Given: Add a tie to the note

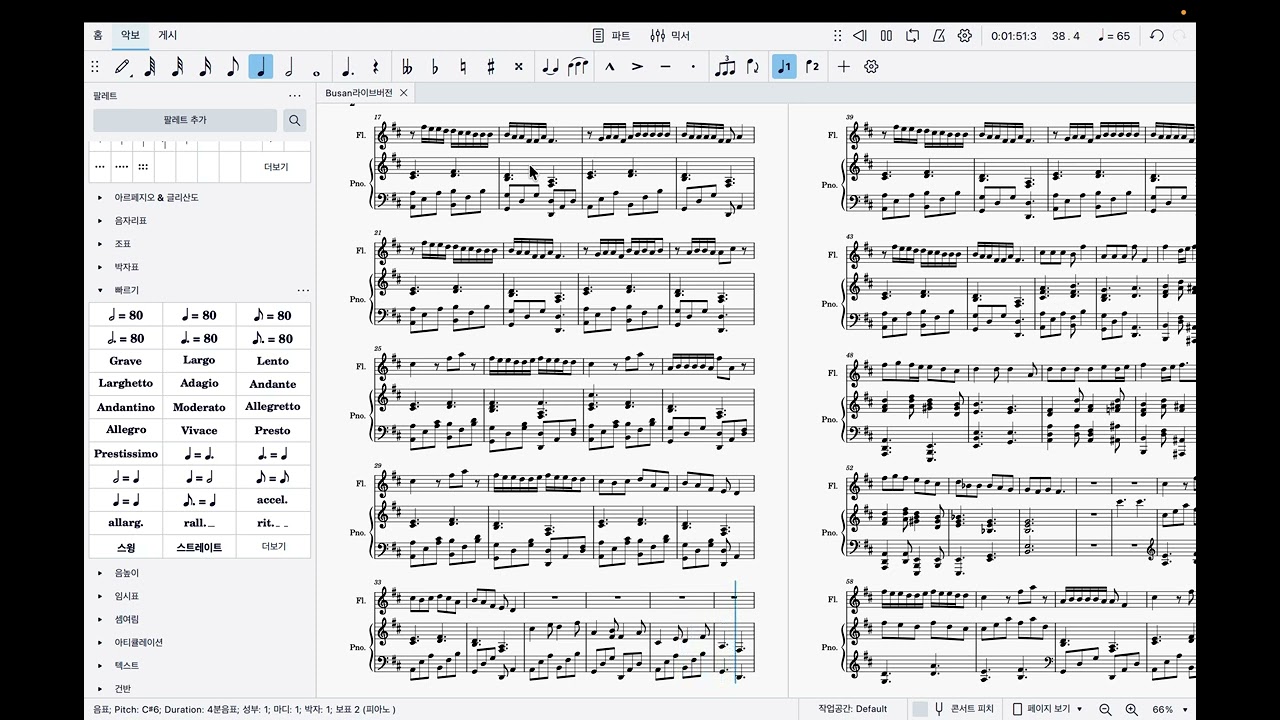Looking at the screenshot, I should pyautogui.click(x=550, y=67).
